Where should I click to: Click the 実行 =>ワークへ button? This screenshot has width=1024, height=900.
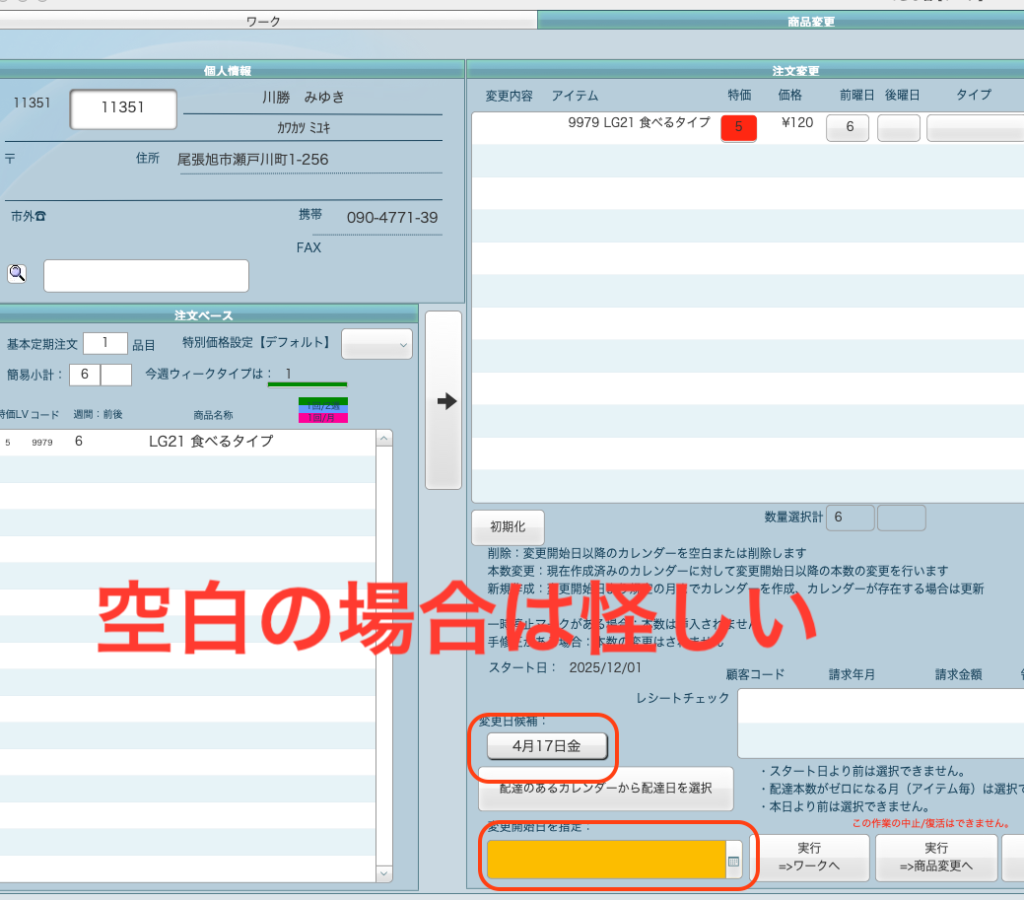[809, 858]
